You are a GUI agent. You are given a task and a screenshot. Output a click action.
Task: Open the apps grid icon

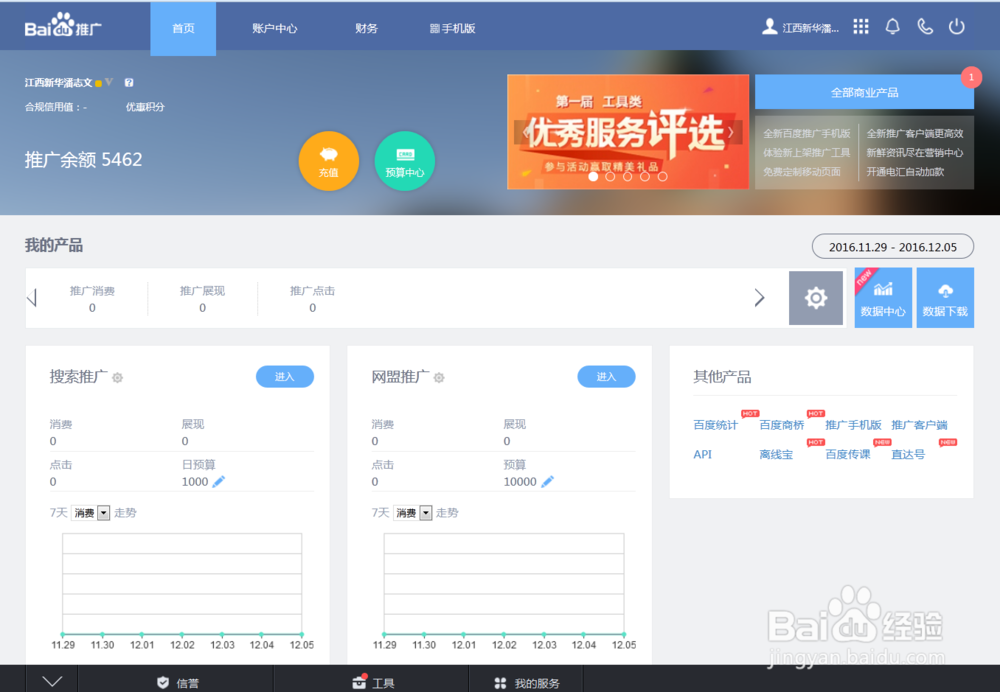[x=860, y=27]
